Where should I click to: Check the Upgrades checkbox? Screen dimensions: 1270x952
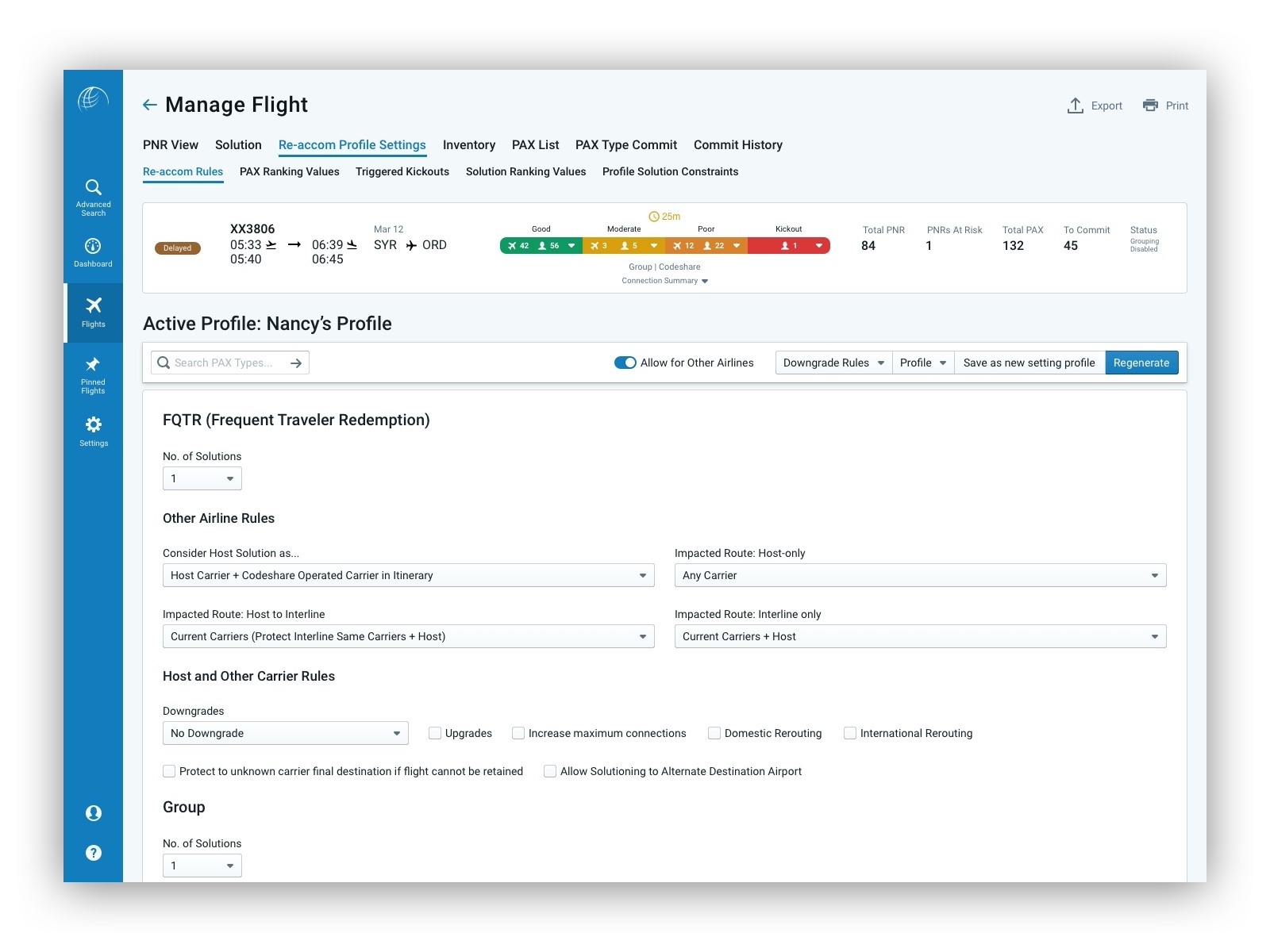(x=435, y=733)
